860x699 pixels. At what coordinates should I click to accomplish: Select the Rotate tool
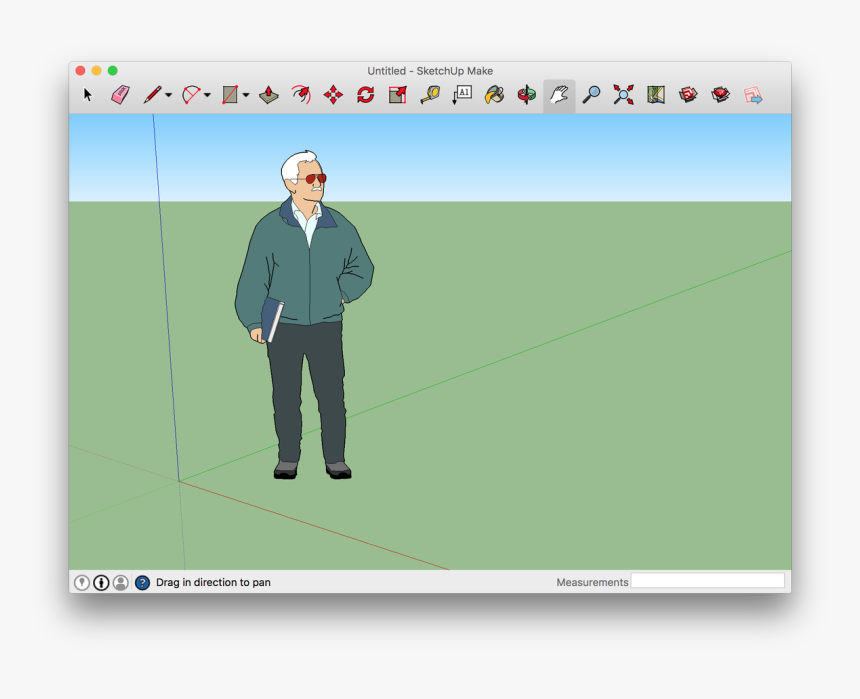point(365,95)
